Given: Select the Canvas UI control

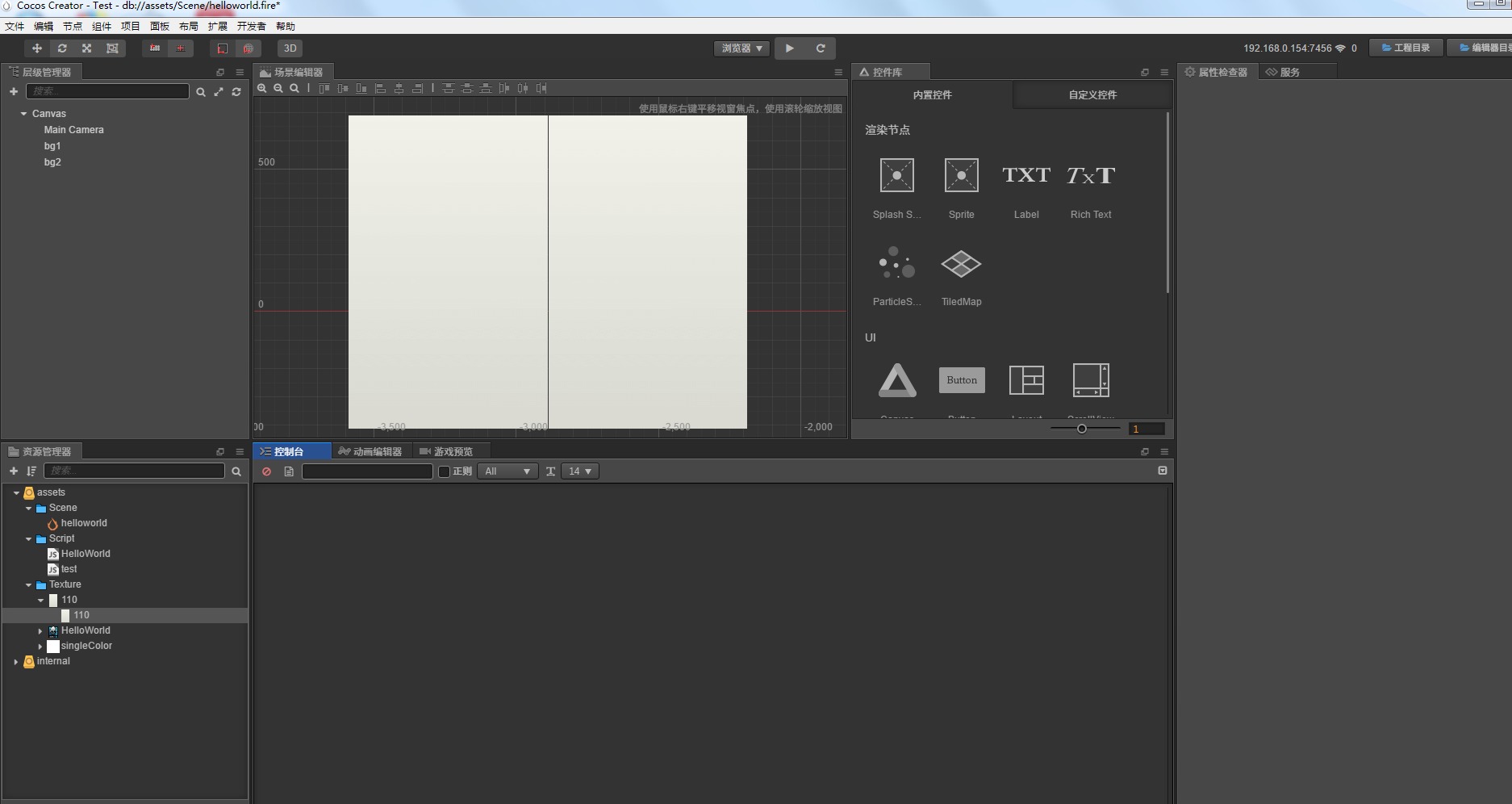Looking at the screenshot, I should 897,381.
